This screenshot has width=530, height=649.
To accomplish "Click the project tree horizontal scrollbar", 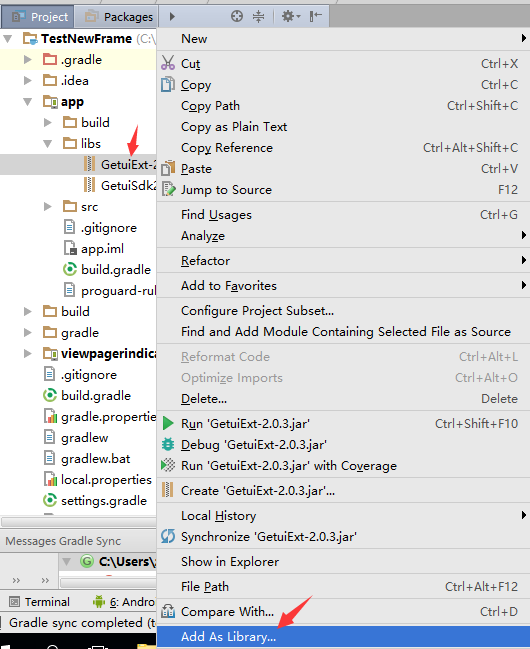I will tap(79, 522).
